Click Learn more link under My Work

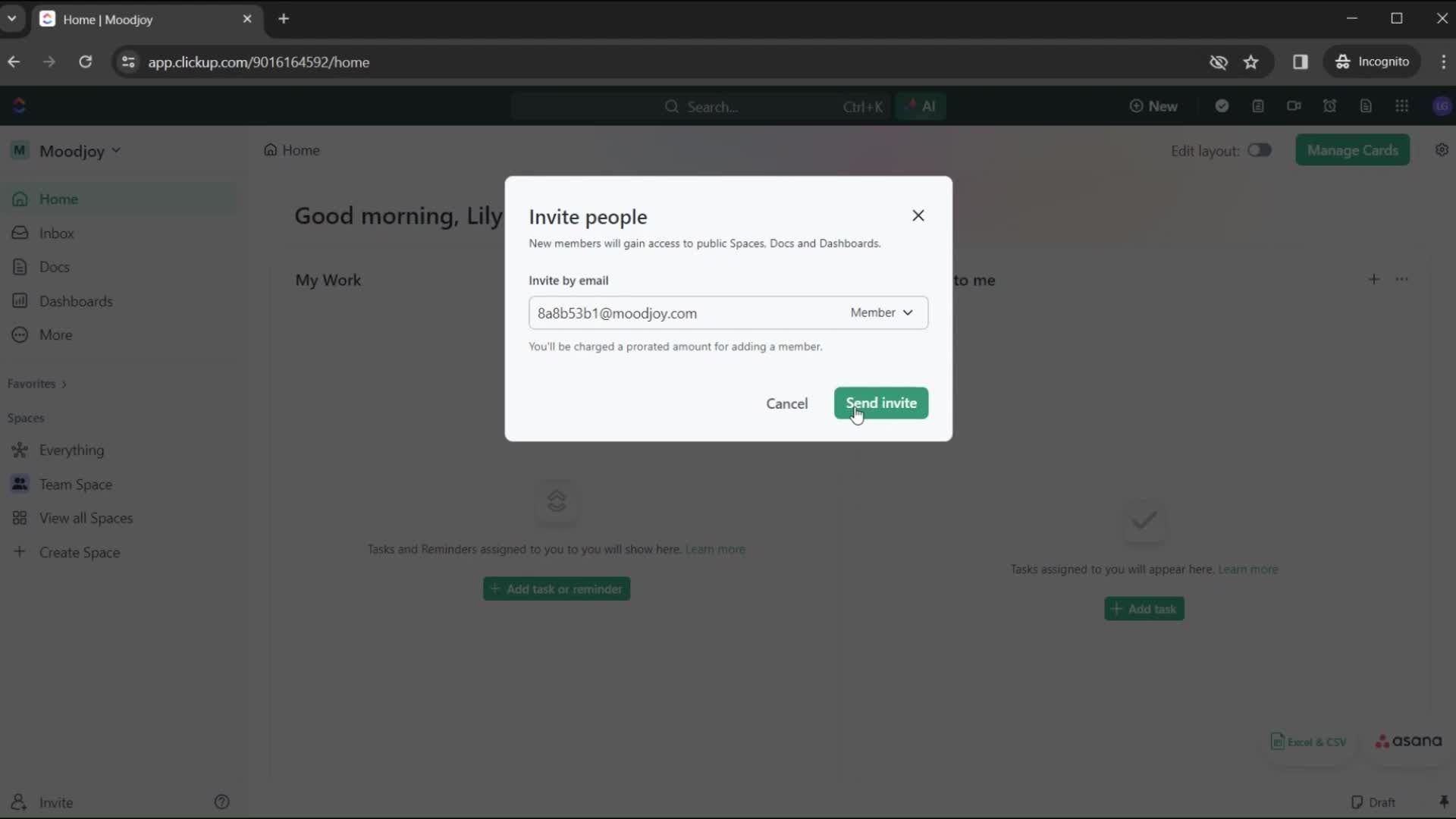pos(716,548)
